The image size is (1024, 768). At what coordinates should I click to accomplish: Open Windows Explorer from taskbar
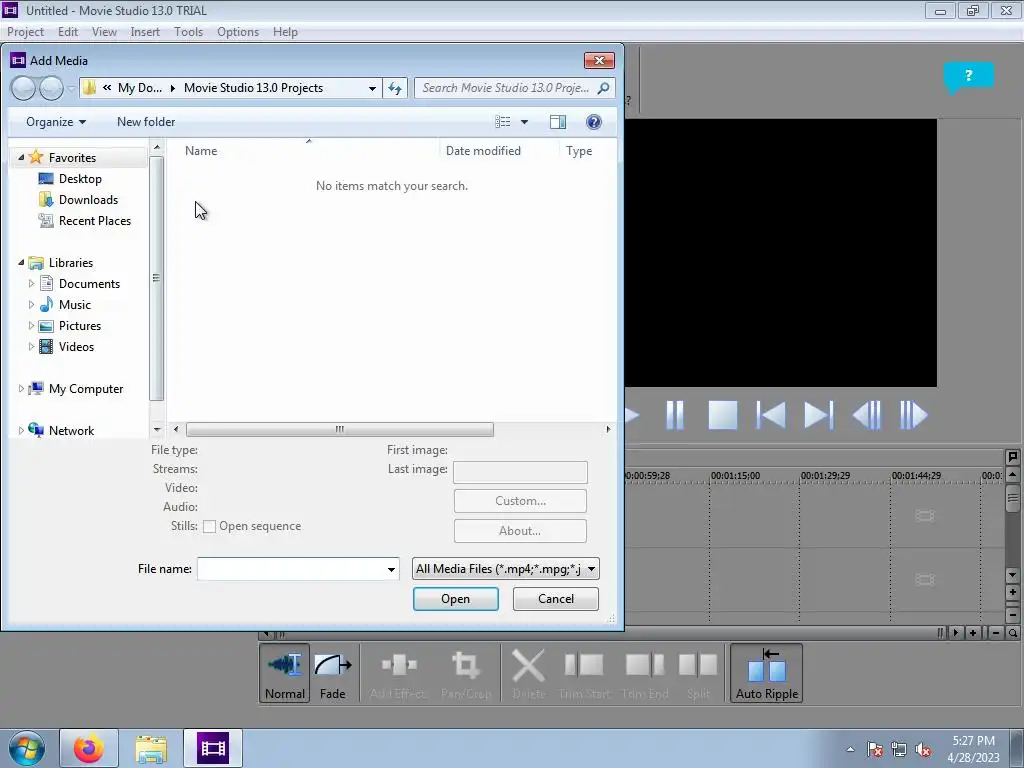click(151, 748)
